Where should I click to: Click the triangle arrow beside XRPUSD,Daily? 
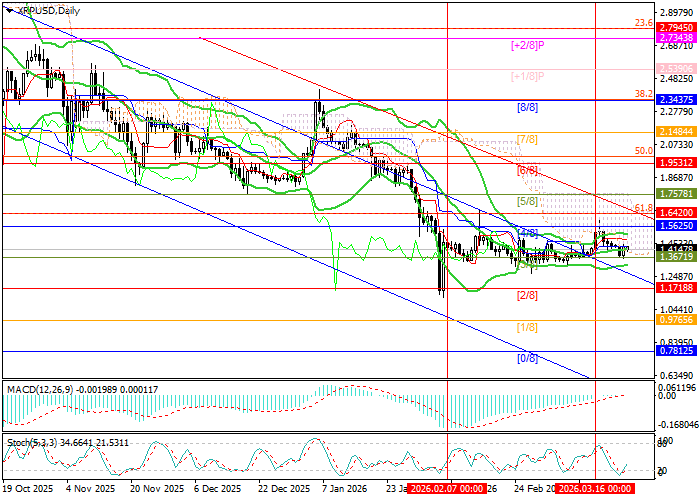tap(10, 9)
